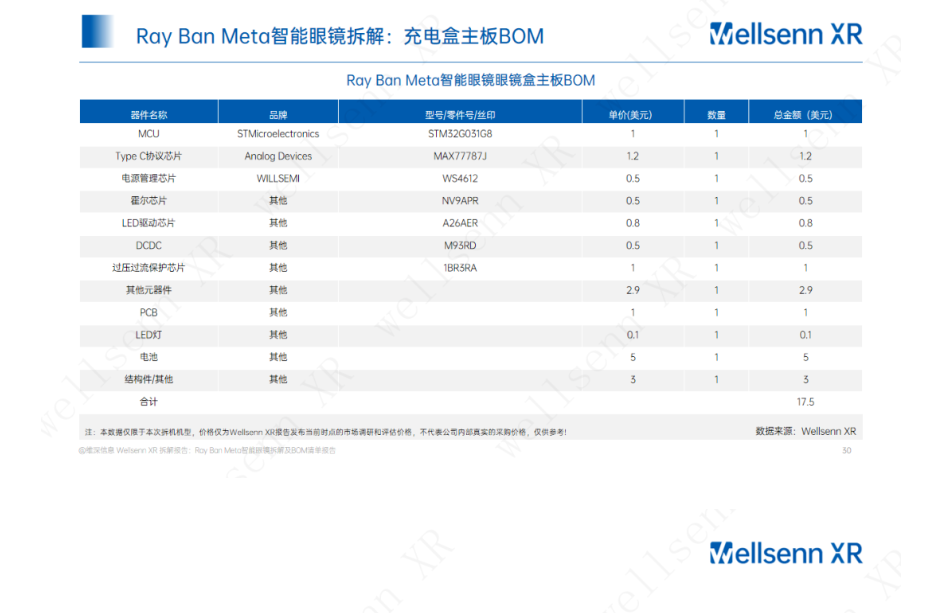Select the STM32G031G8 model cell
The height and width of the screenshot is (613, 928).
pyautogui.click(x=460, y=134)
